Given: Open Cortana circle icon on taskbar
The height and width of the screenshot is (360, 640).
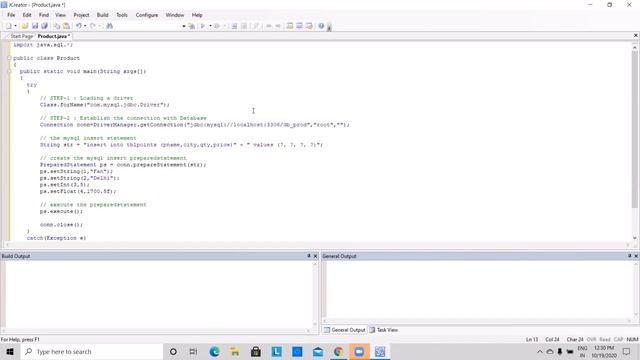Looking at the screenshot, I should coord(173,352).
